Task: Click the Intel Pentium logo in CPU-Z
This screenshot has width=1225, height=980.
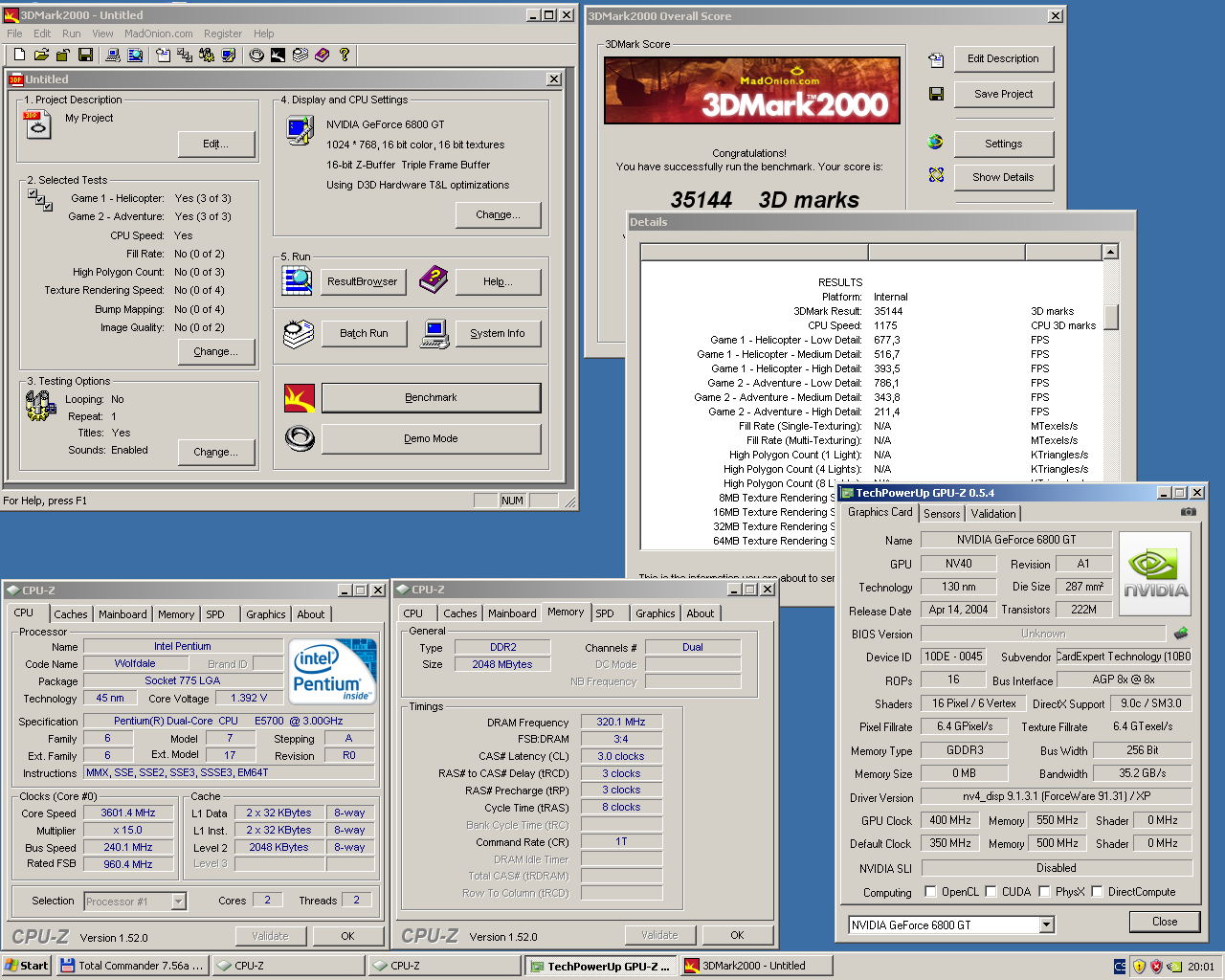Action: [332, 671]
